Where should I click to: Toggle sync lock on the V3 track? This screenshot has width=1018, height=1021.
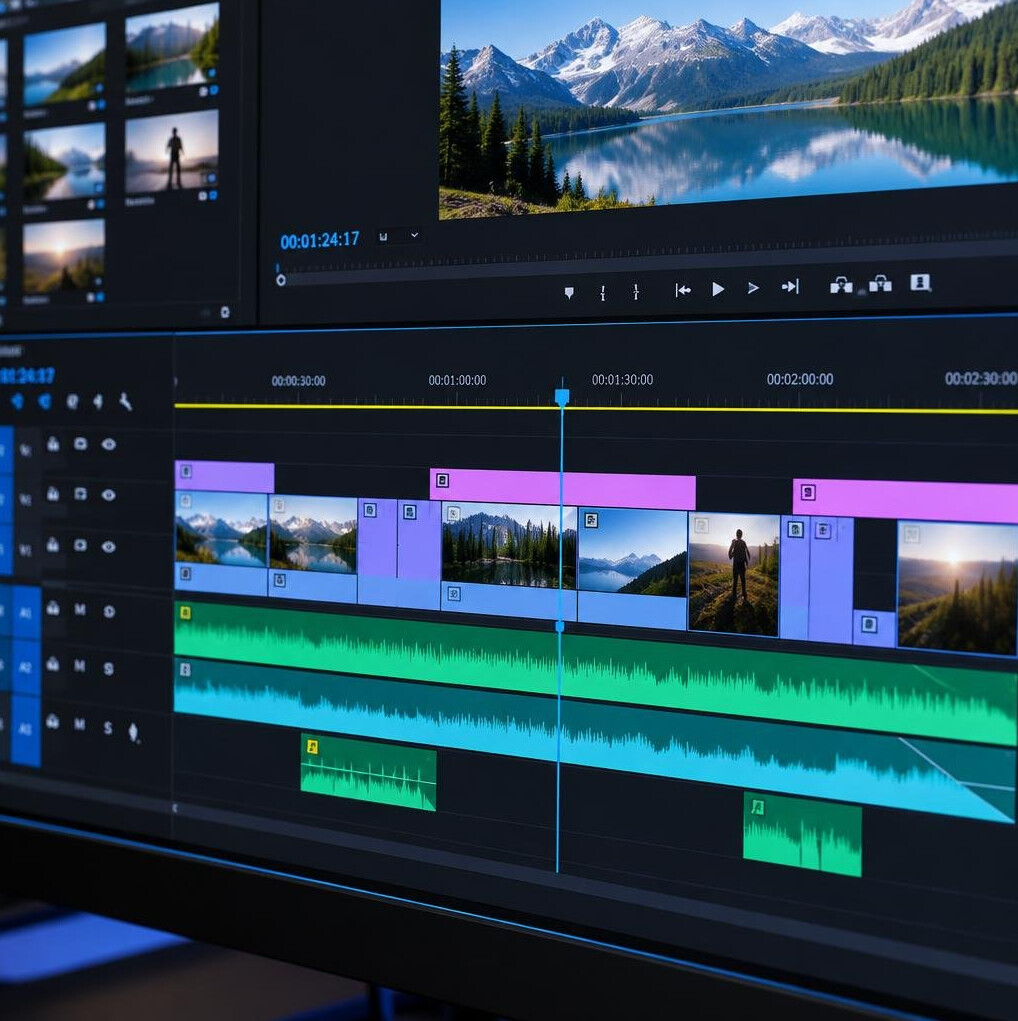pyautogui.click(x=81, y=444)
